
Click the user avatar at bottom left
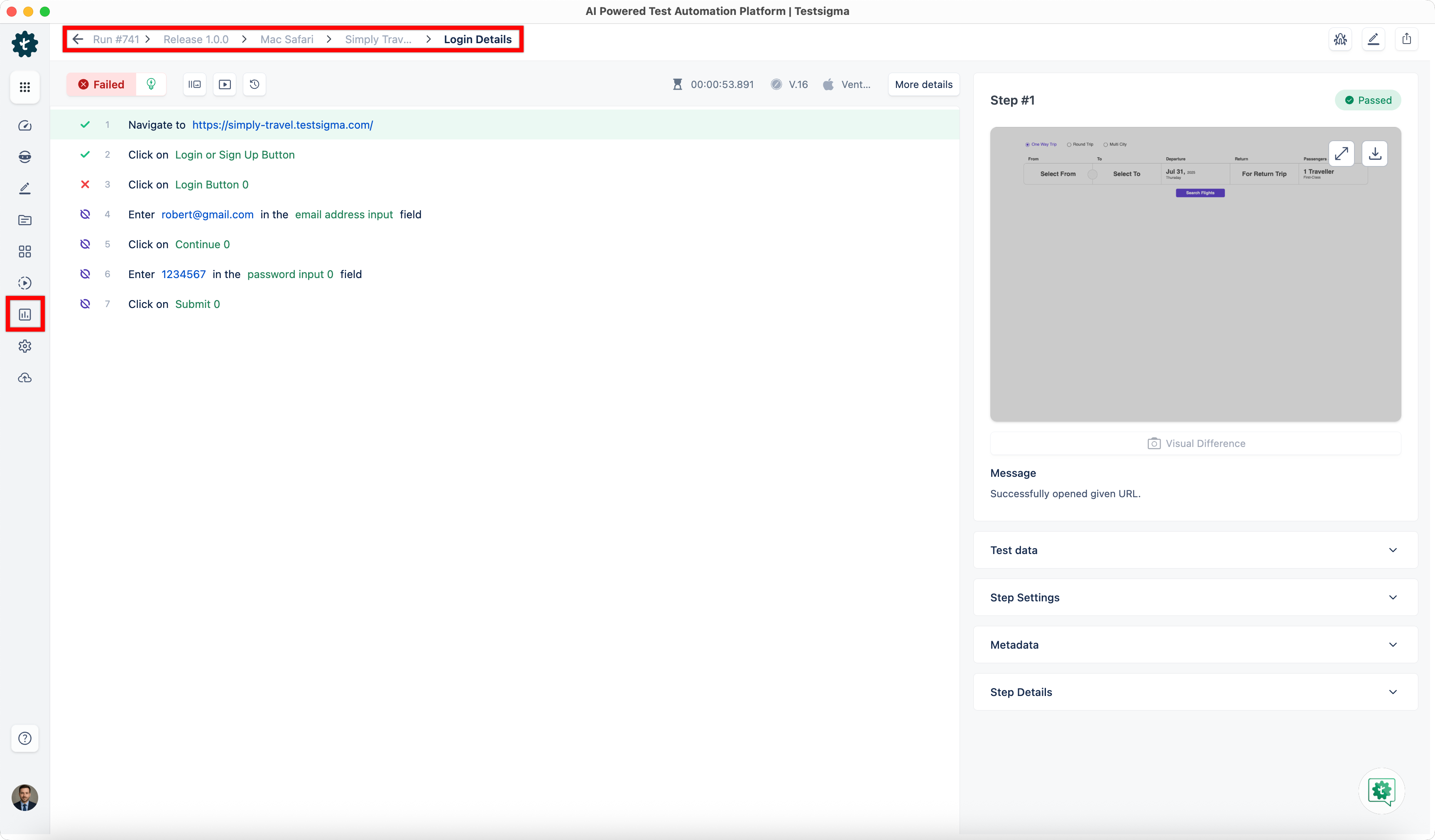(x=24, y=797)
